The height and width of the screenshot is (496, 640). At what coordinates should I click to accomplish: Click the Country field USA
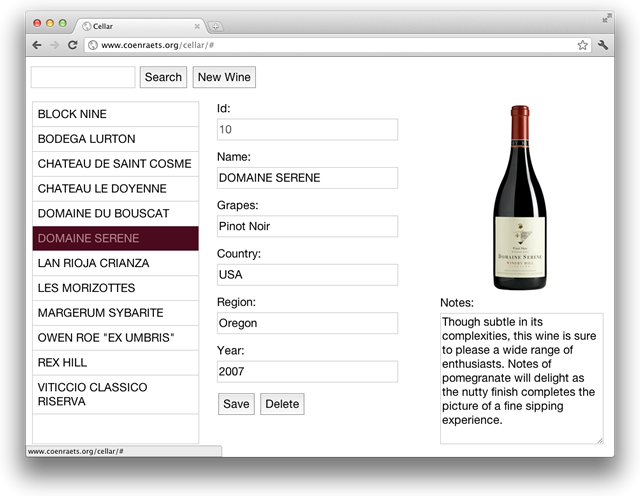pyautogui.click(x=307, y=275)
